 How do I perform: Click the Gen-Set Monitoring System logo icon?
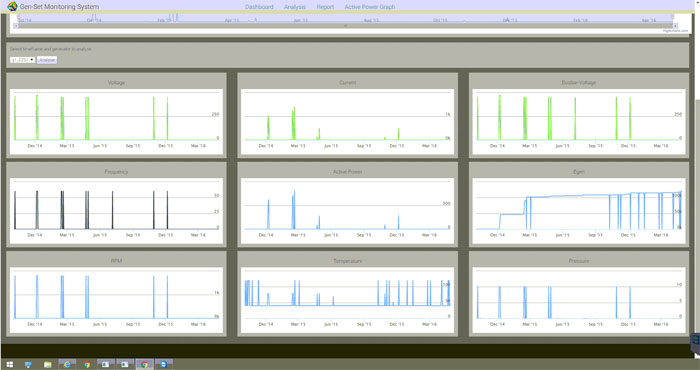pos(12,6)
